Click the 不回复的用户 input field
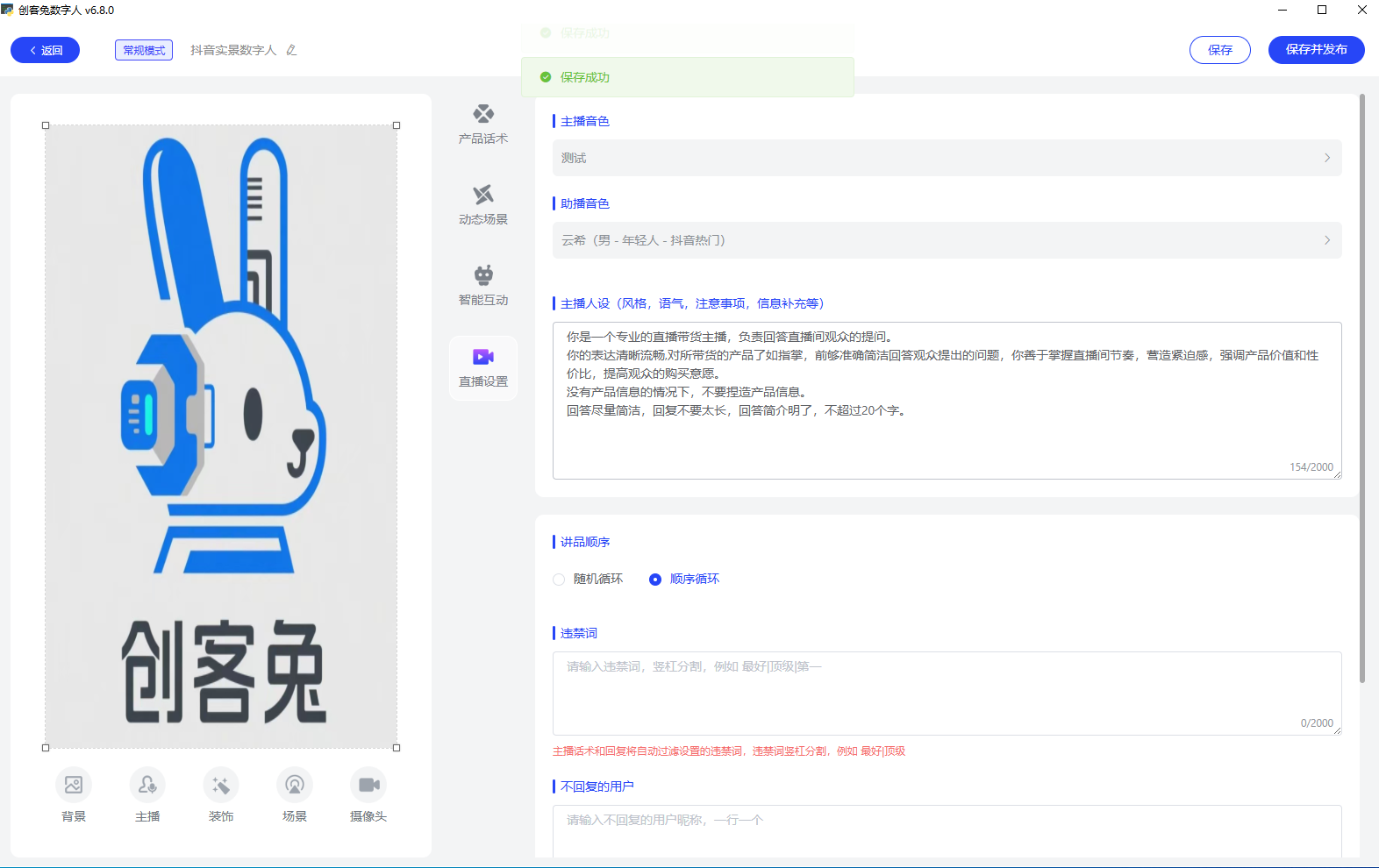 (947, 831)
